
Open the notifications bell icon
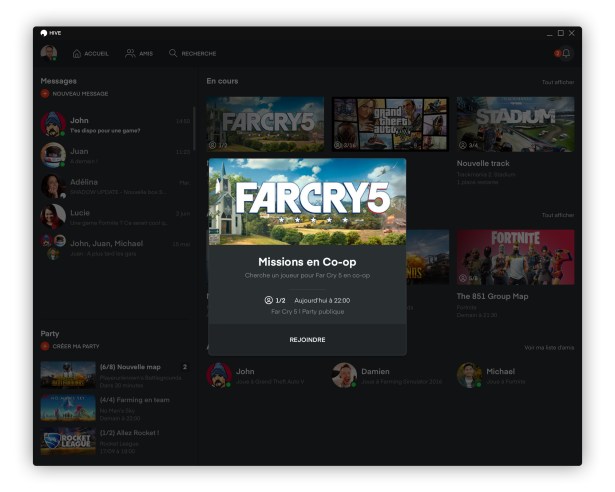tap(566, 53)
